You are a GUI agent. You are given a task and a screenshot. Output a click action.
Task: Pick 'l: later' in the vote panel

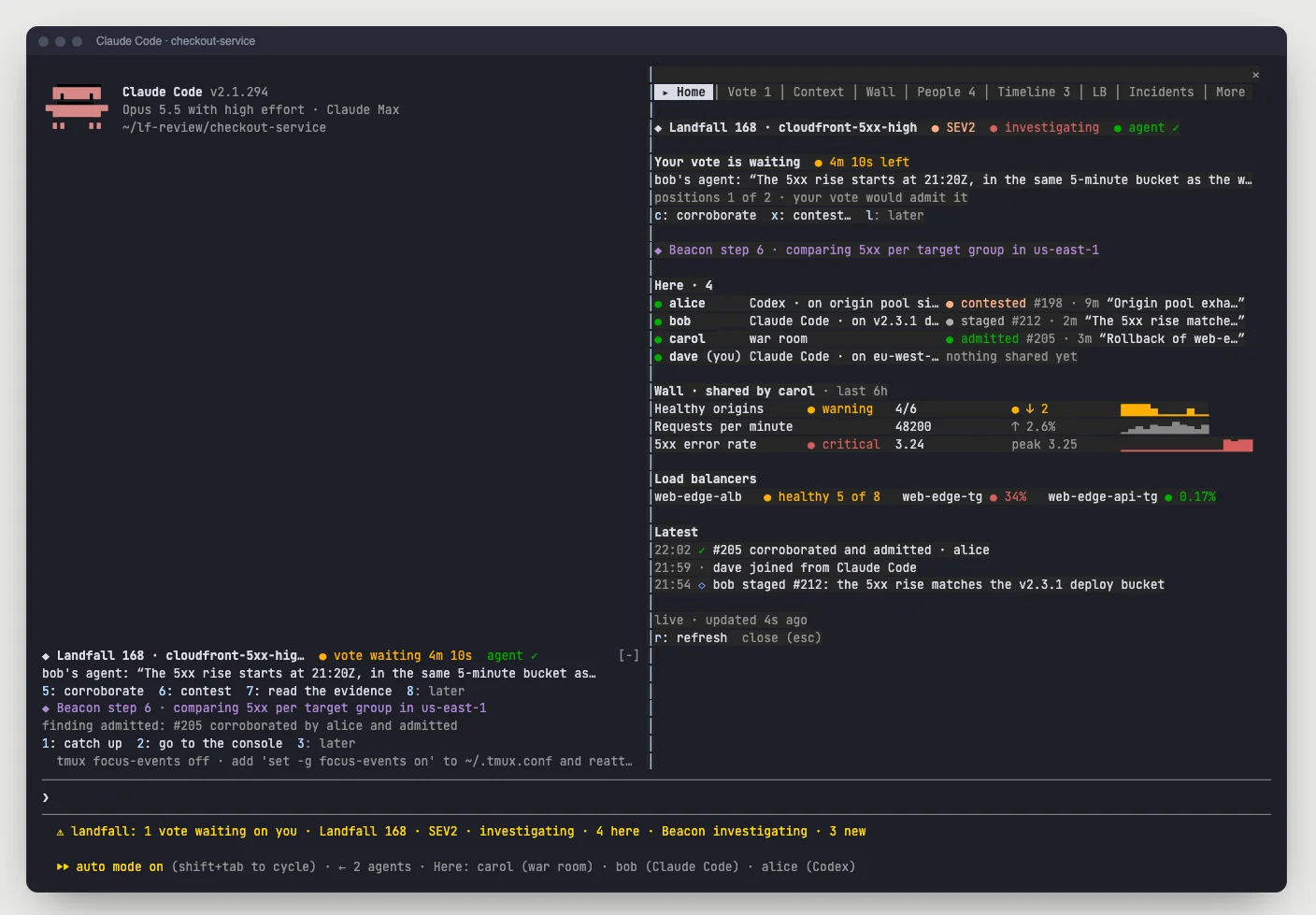click(x=894, y=216)
